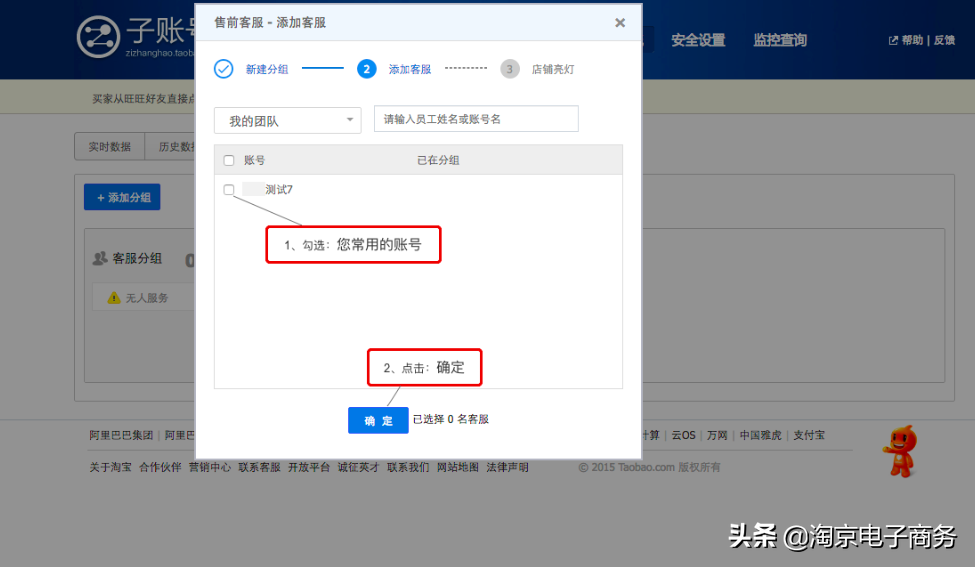Focus the 请输入人员工姓名或账号名 search field
Image resolution: width=975 pixels, height=567 pixels.
pos(476,119)
